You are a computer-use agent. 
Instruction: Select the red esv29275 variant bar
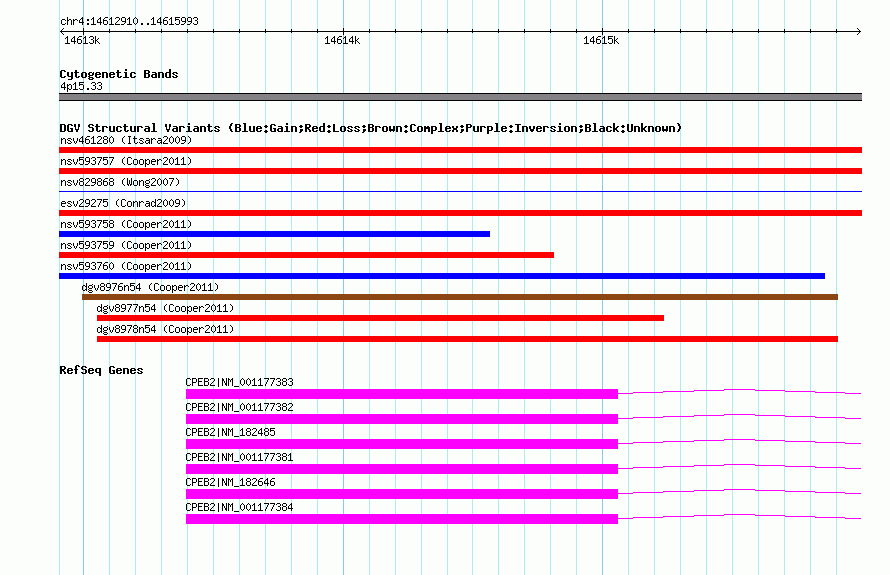point(460,213)
